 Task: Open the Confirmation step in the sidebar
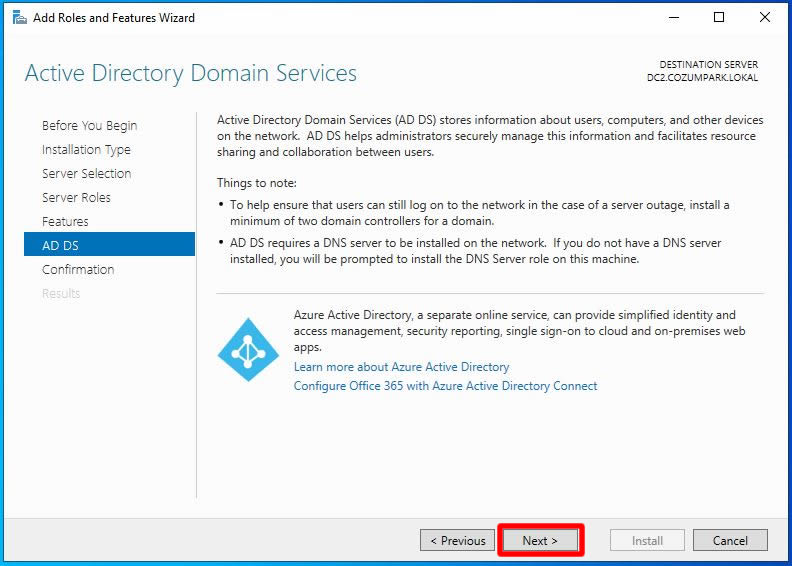(x=78, y=269)
